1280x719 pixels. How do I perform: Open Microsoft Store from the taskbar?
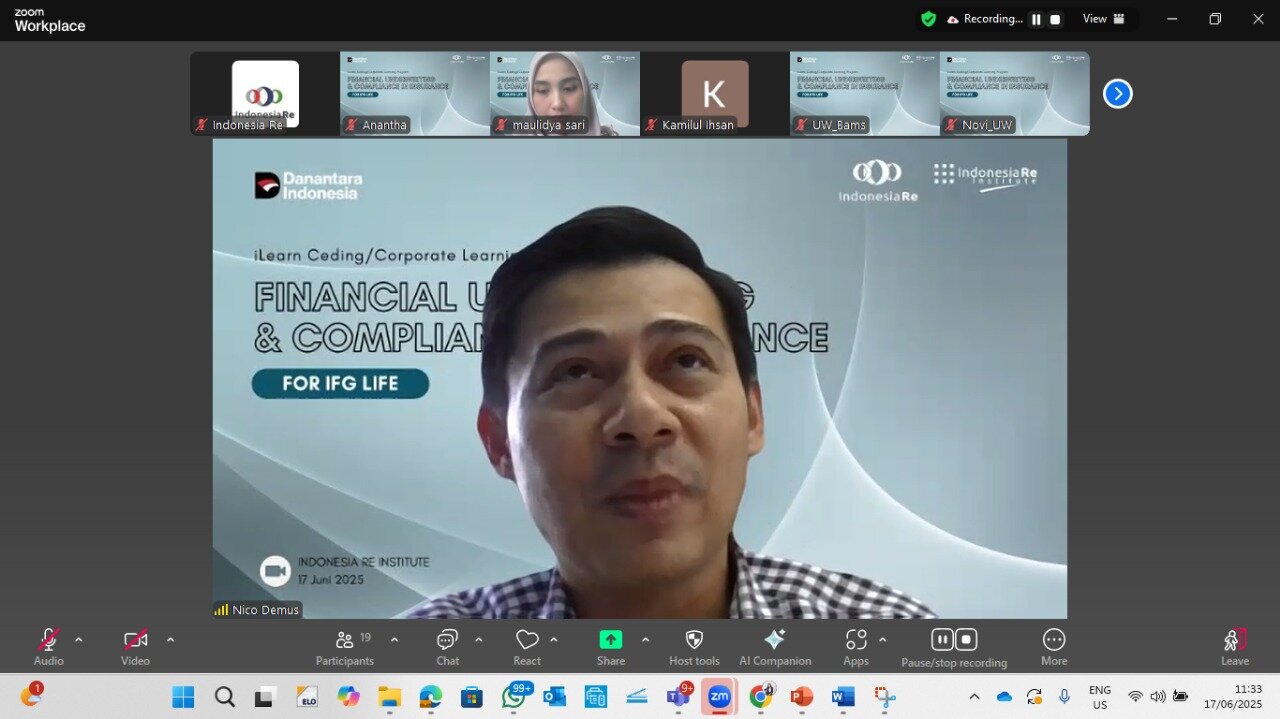tap(471, 697)
